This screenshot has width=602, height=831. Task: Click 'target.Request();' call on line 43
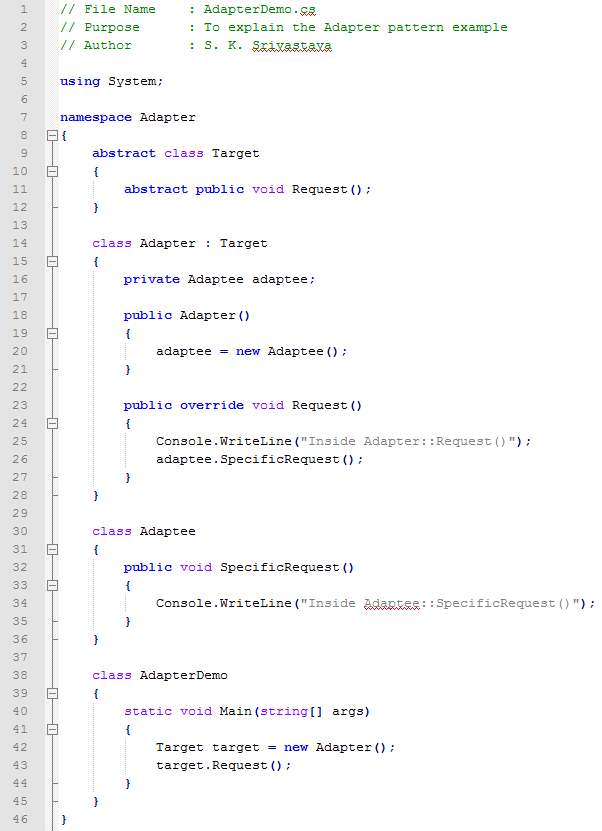[224, 766]
